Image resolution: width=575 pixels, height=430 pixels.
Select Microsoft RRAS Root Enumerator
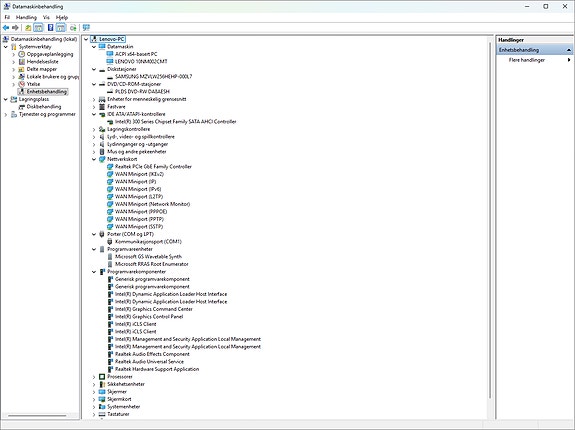click(x=152, y=264)
